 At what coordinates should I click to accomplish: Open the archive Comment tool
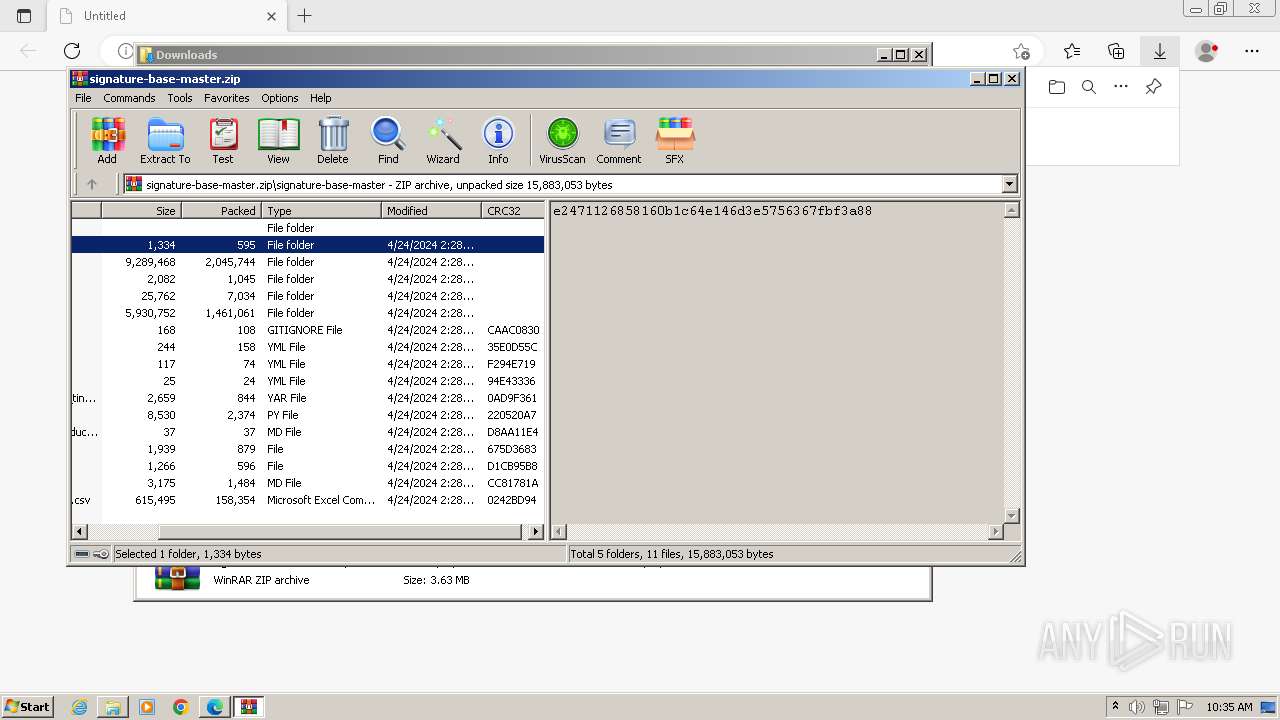pos(619,140)
